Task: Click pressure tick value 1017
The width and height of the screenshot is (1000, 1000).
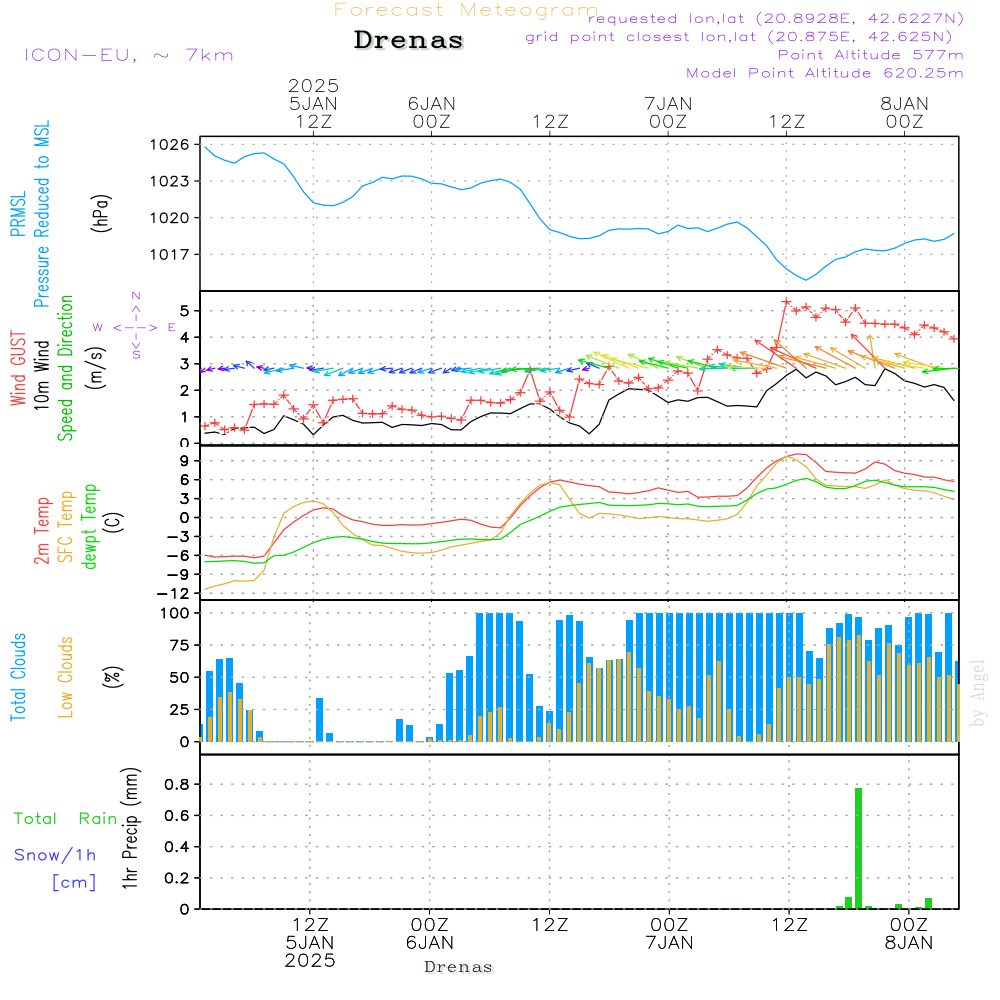Action: 169,255
